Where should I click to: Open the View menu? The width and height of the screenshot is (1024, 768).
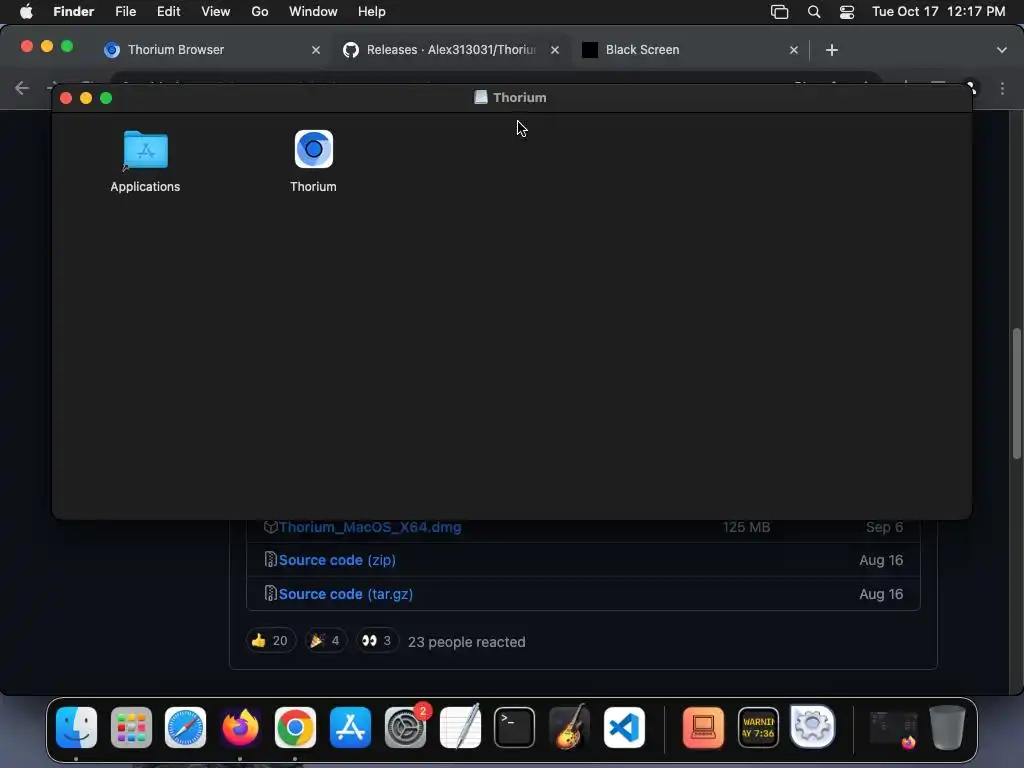coord(216,12)
